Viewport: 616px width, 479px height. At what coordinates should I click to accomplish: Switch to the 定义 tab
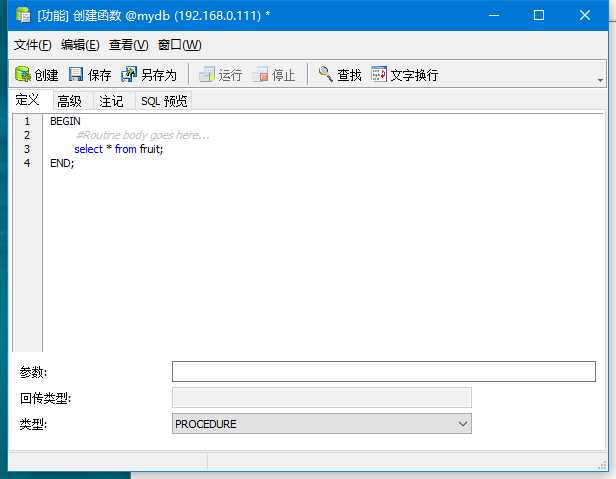tap(27, 100)
